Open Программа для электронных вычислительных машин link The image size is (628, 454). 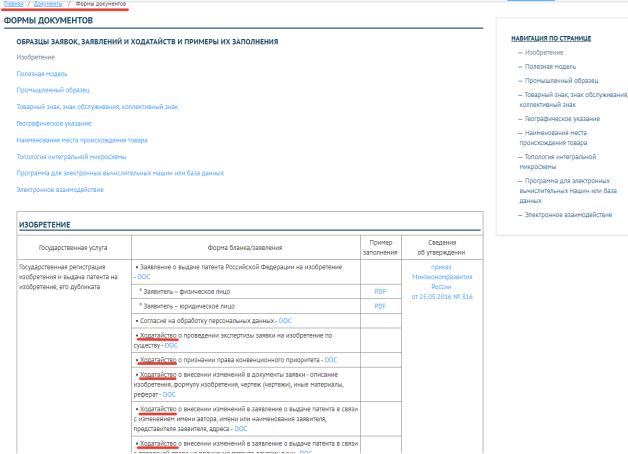tap(120, 173)
